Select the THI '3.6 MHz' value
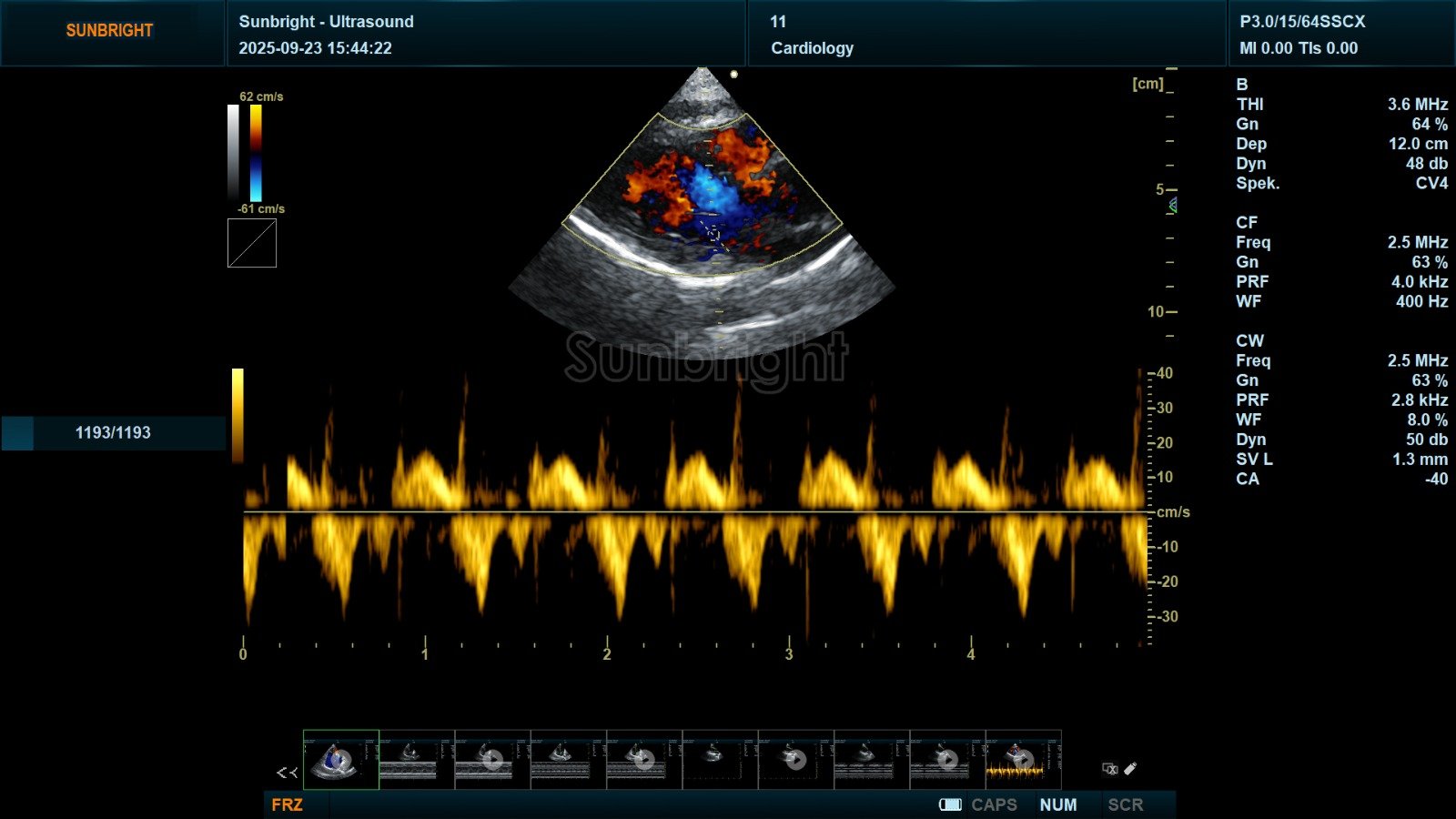The height and width of the screenshot is (819, 1456). (1417, 104)
